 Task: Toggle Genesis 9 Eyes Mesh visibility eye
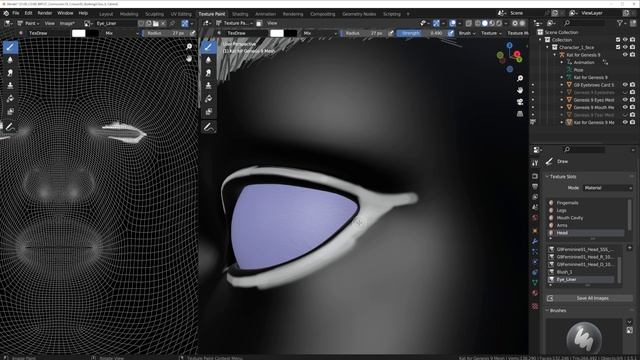(625, 100)
